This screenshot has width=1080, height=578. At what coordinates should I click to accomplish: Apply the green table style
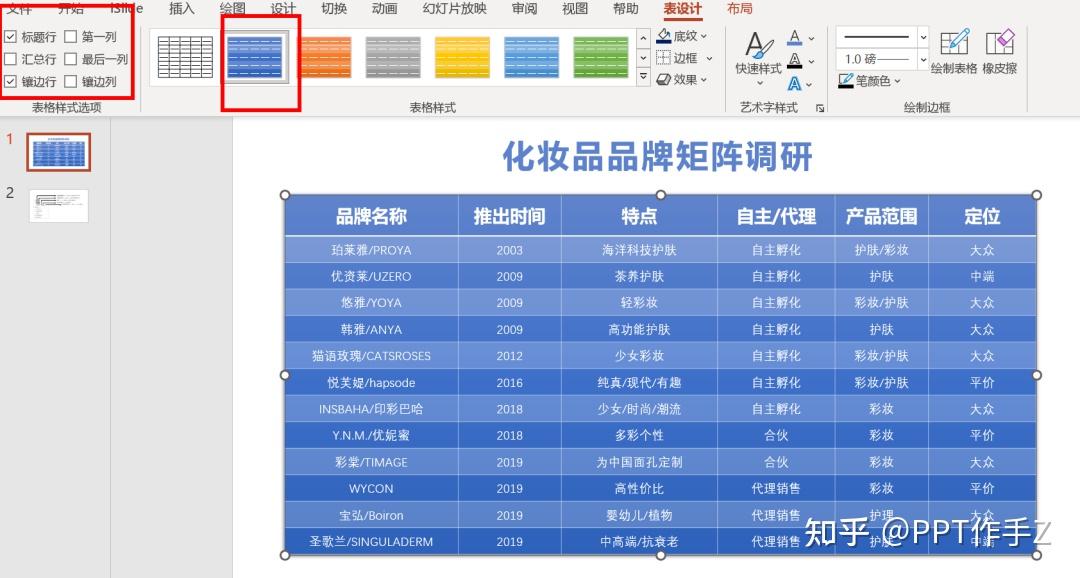click(x=601, y=57)
